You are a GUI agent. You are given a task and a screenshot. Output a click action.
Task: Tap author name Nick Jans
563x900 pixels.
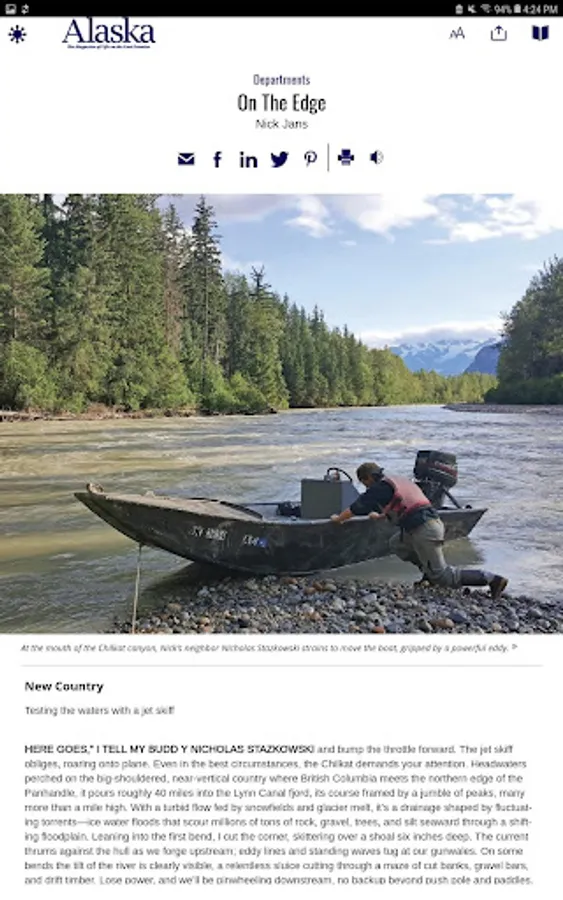[281, 124]
